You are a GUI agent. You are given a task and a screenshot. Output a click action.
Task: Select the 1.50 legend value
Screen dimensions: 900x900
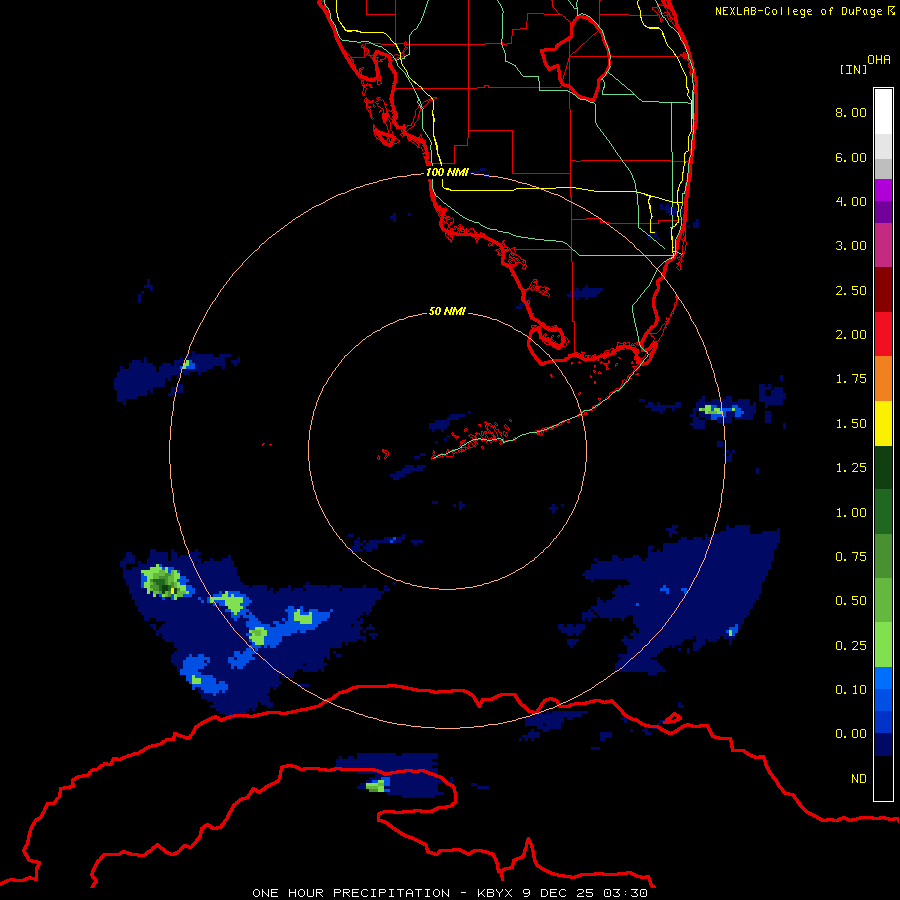[851, 424]
